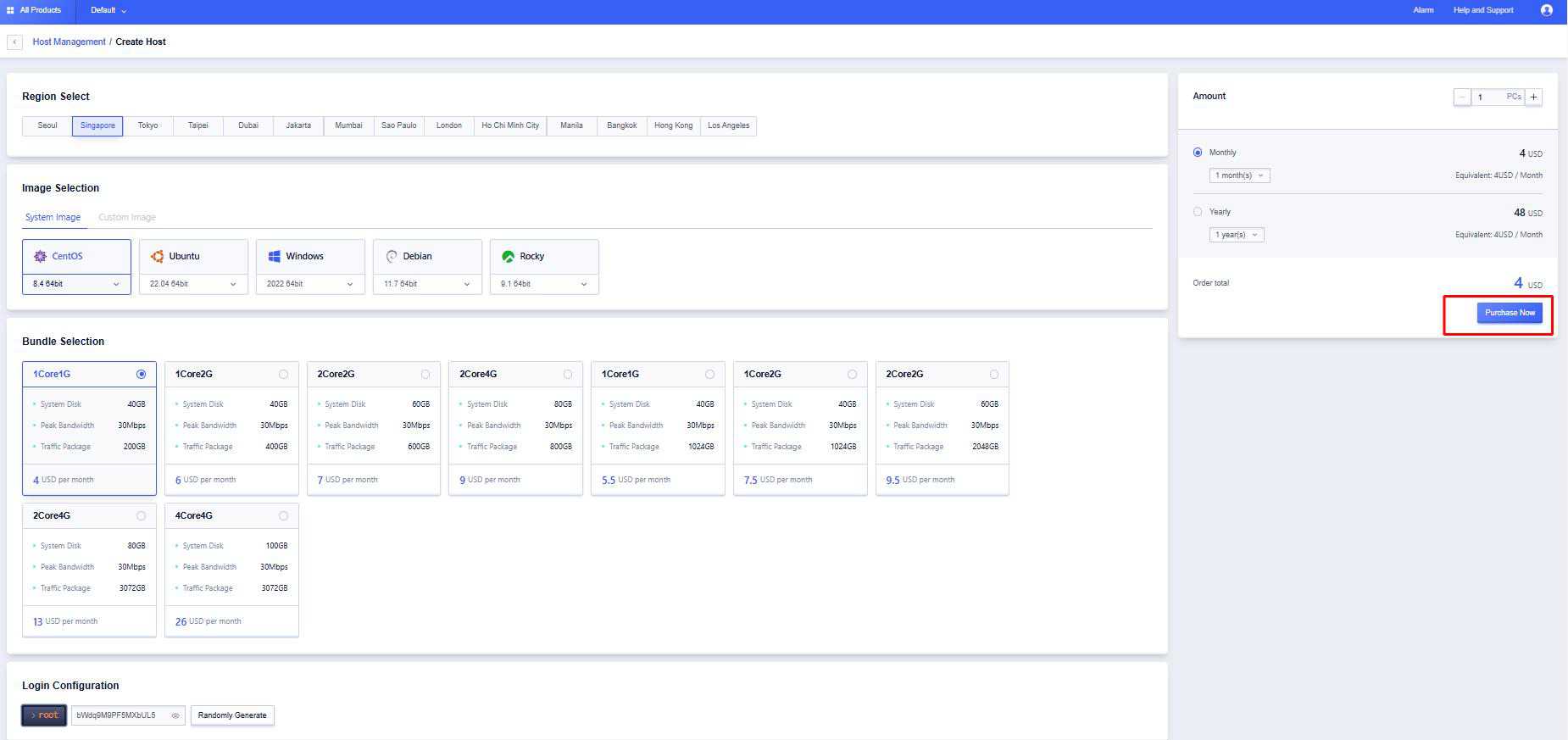Choose the Manila region
This screenshot has width=1568, height=740.
pyautogui.click(x=571, y=125)
